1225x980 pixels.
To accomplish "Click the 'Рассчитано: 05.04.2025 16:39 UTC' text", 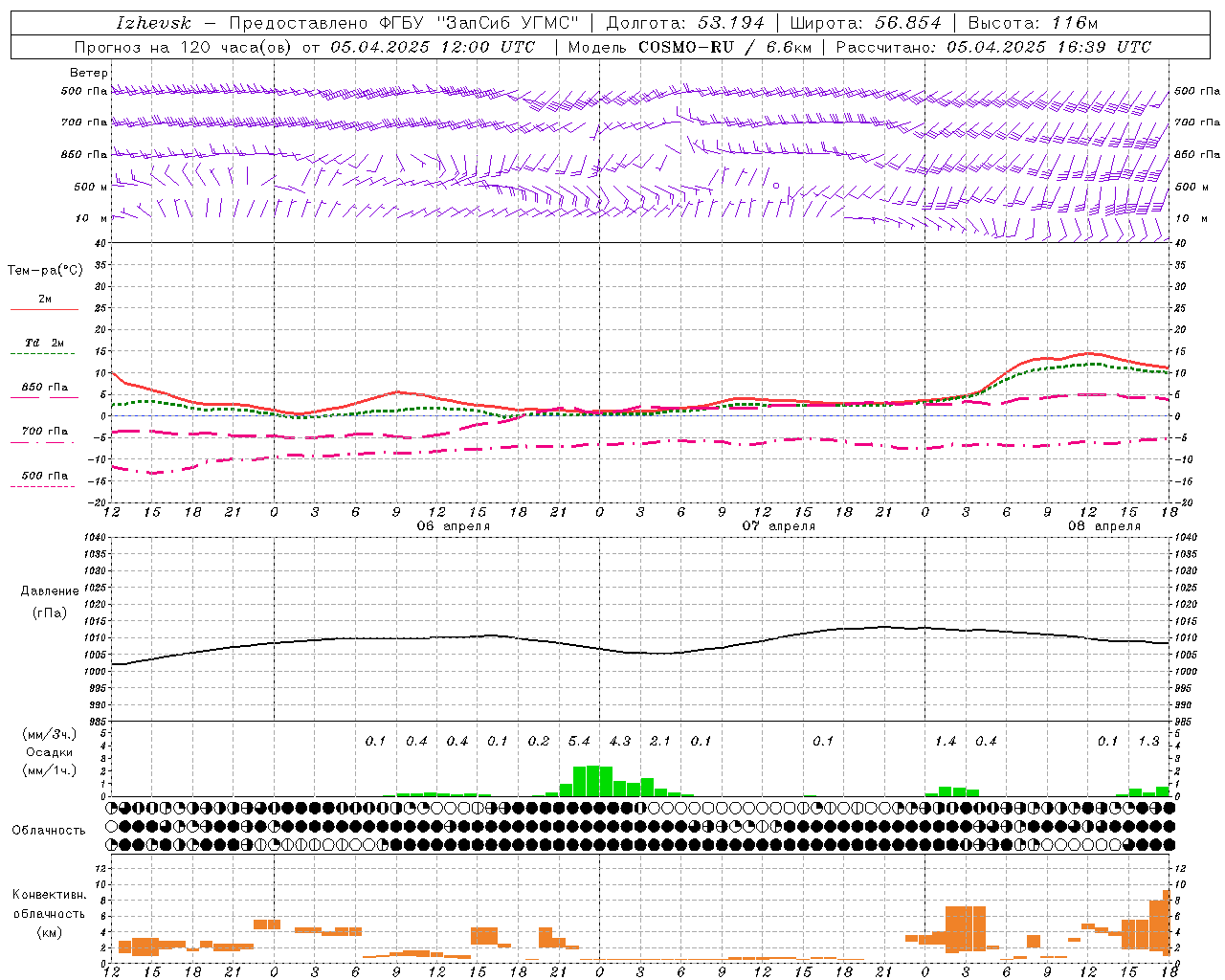I will point(993,47).
